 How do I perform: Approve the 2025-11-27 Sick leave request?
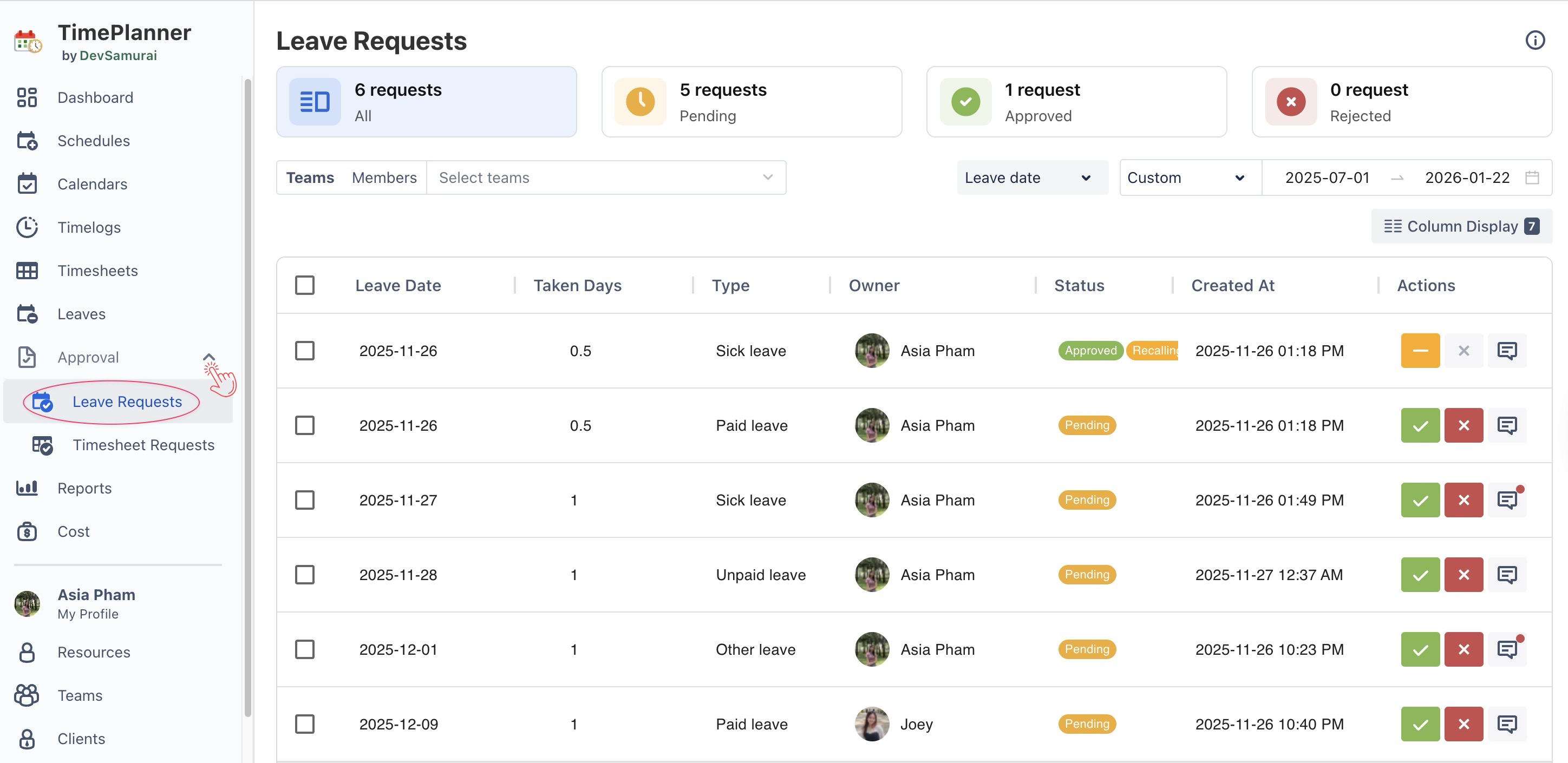point(1420,500)
